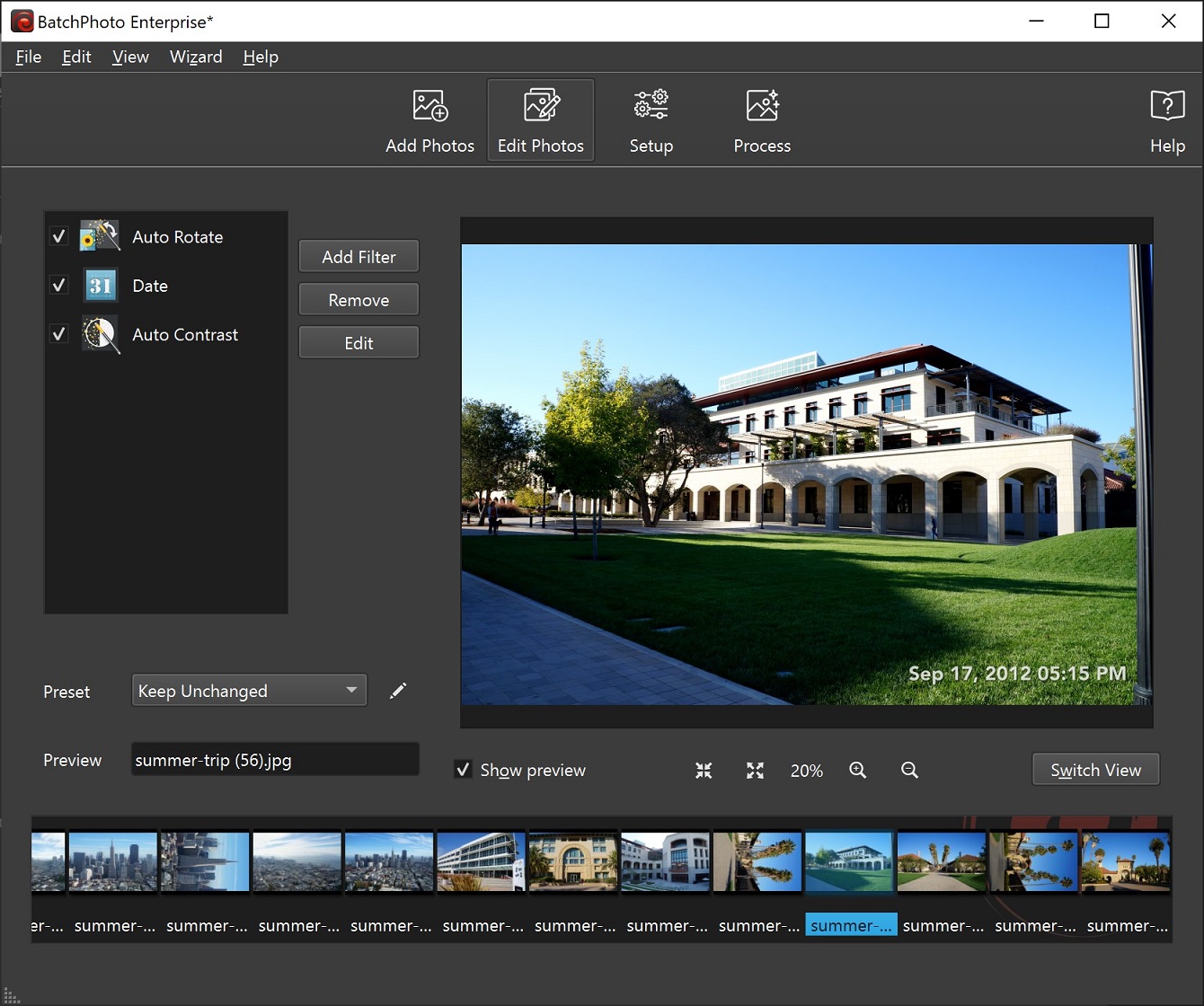Open the View menu

point(130,57)
